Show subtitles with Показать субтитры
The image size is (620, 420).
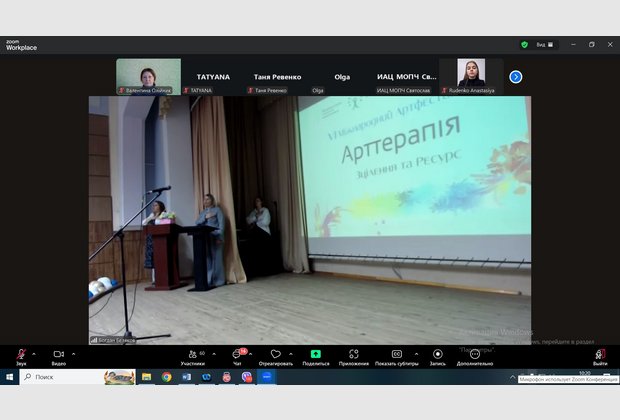click(396, 355)
